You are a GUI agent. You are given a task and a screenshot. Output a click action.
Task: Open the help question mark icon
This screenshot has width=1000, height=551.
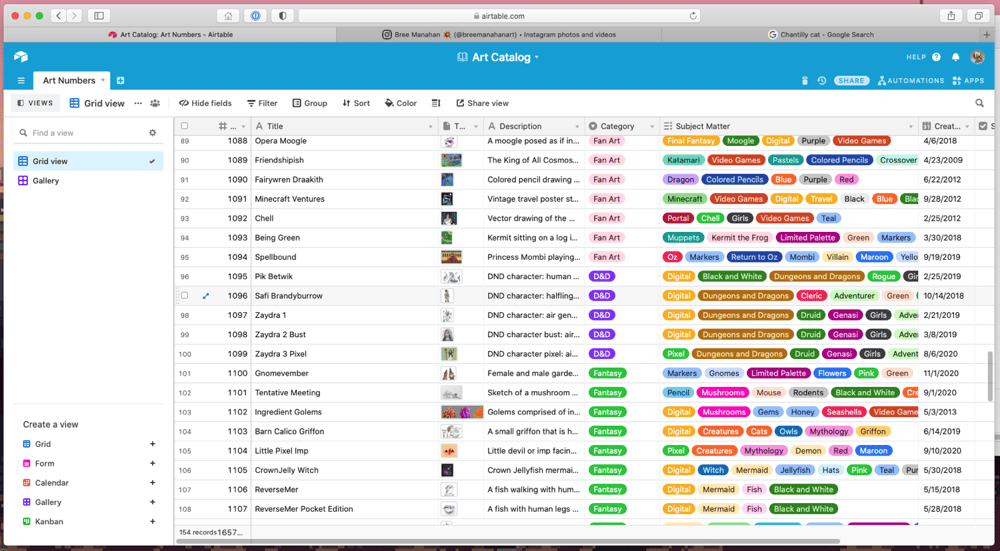click(936, 57)
